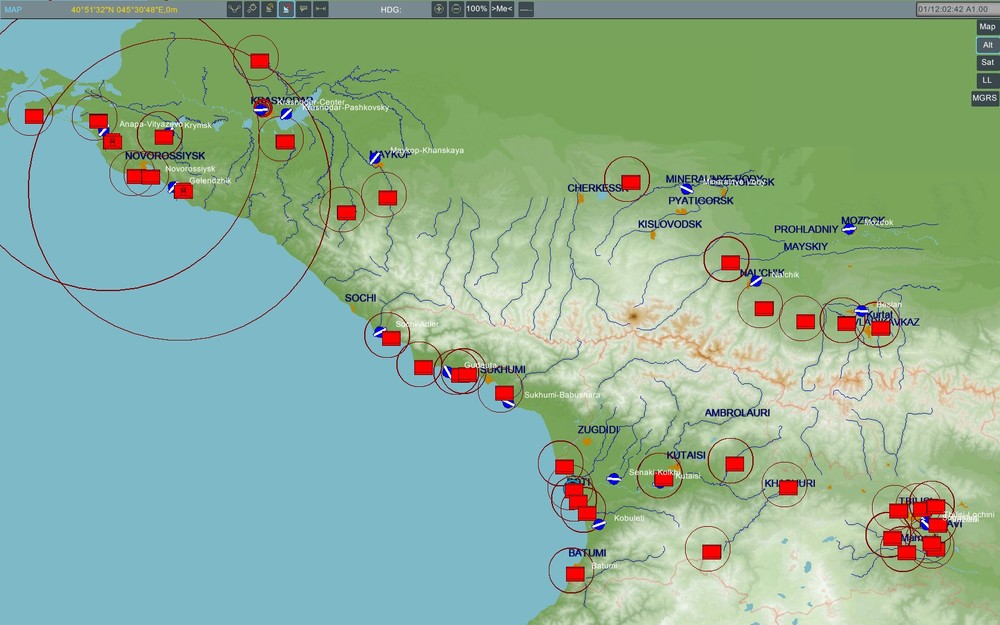Click the PYATIGORSK city label
The height and width of the screenshot is (625, 1000).
(x=701, y=200)
